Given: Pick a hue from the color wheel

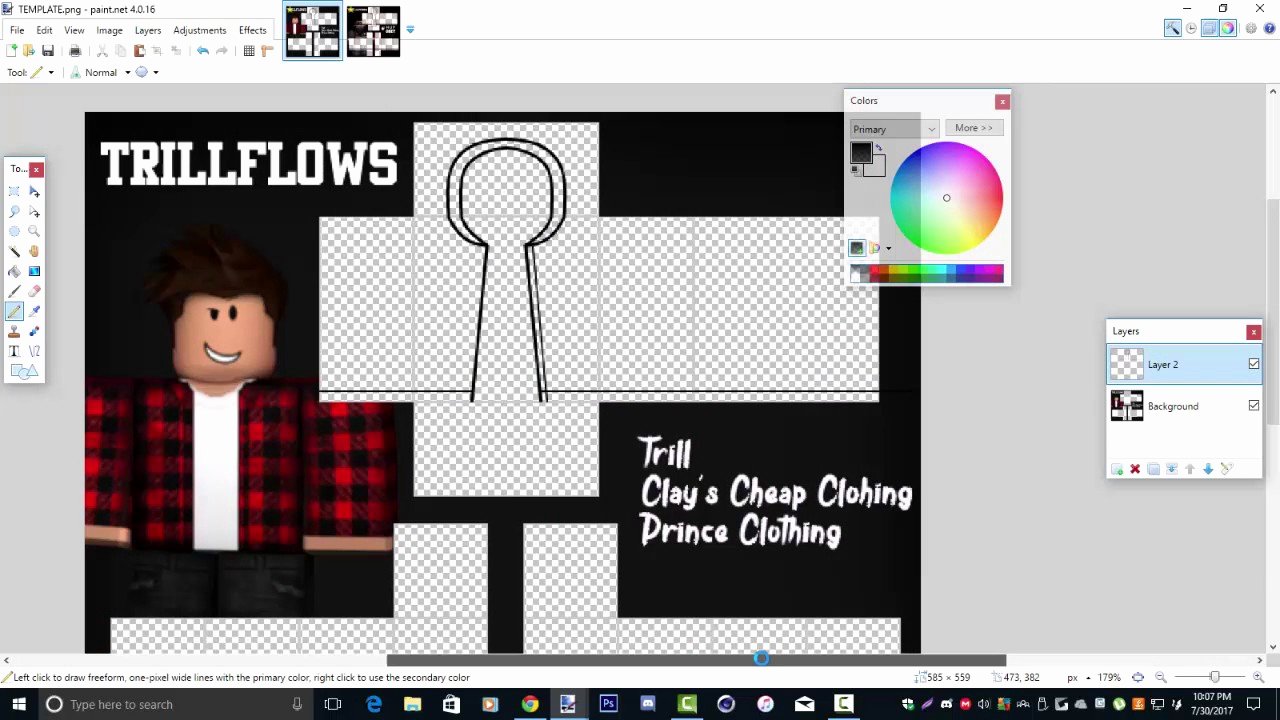Looking at the screenshot, I should [x=946, y=198].
